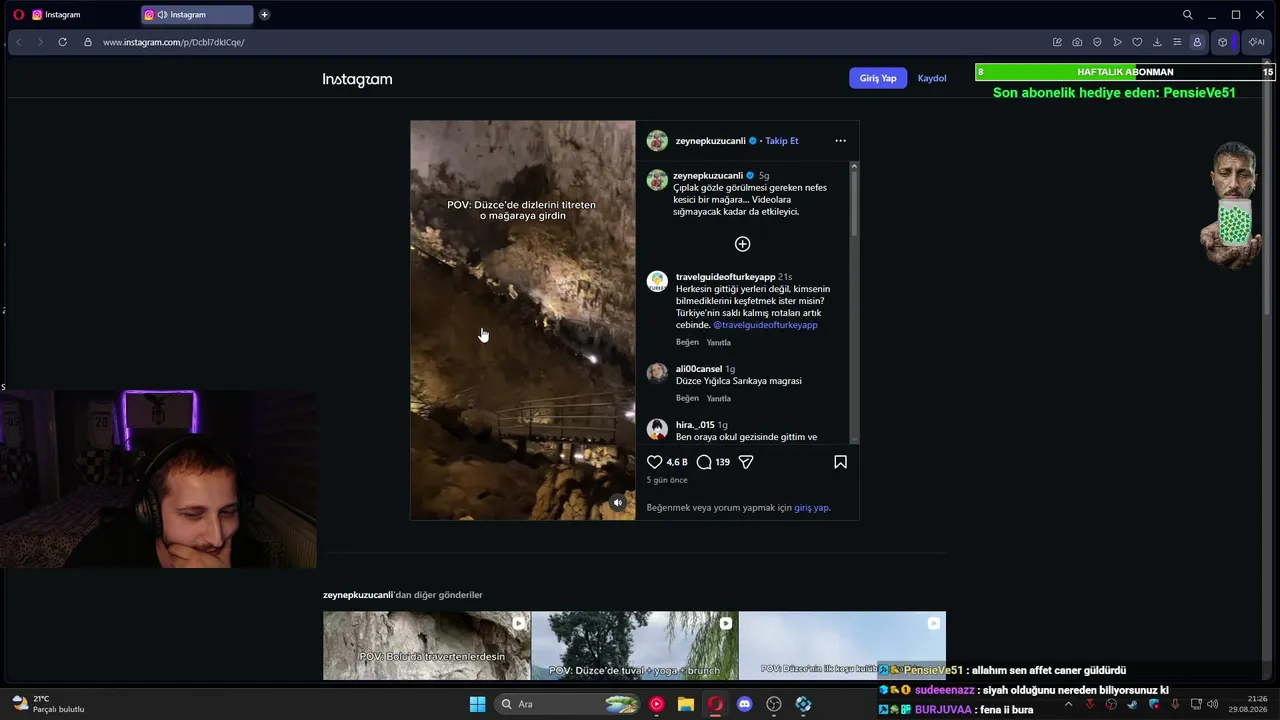
Task: Open Opera easy setup menu
Action: [x=1177, y=42]
